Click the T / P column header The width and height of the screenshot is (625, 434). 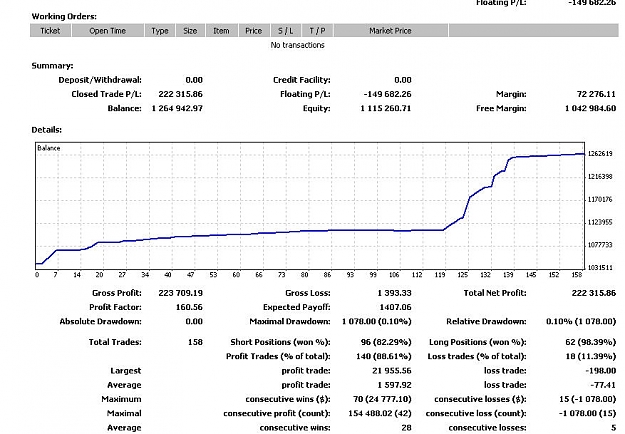tap(317, 31)
